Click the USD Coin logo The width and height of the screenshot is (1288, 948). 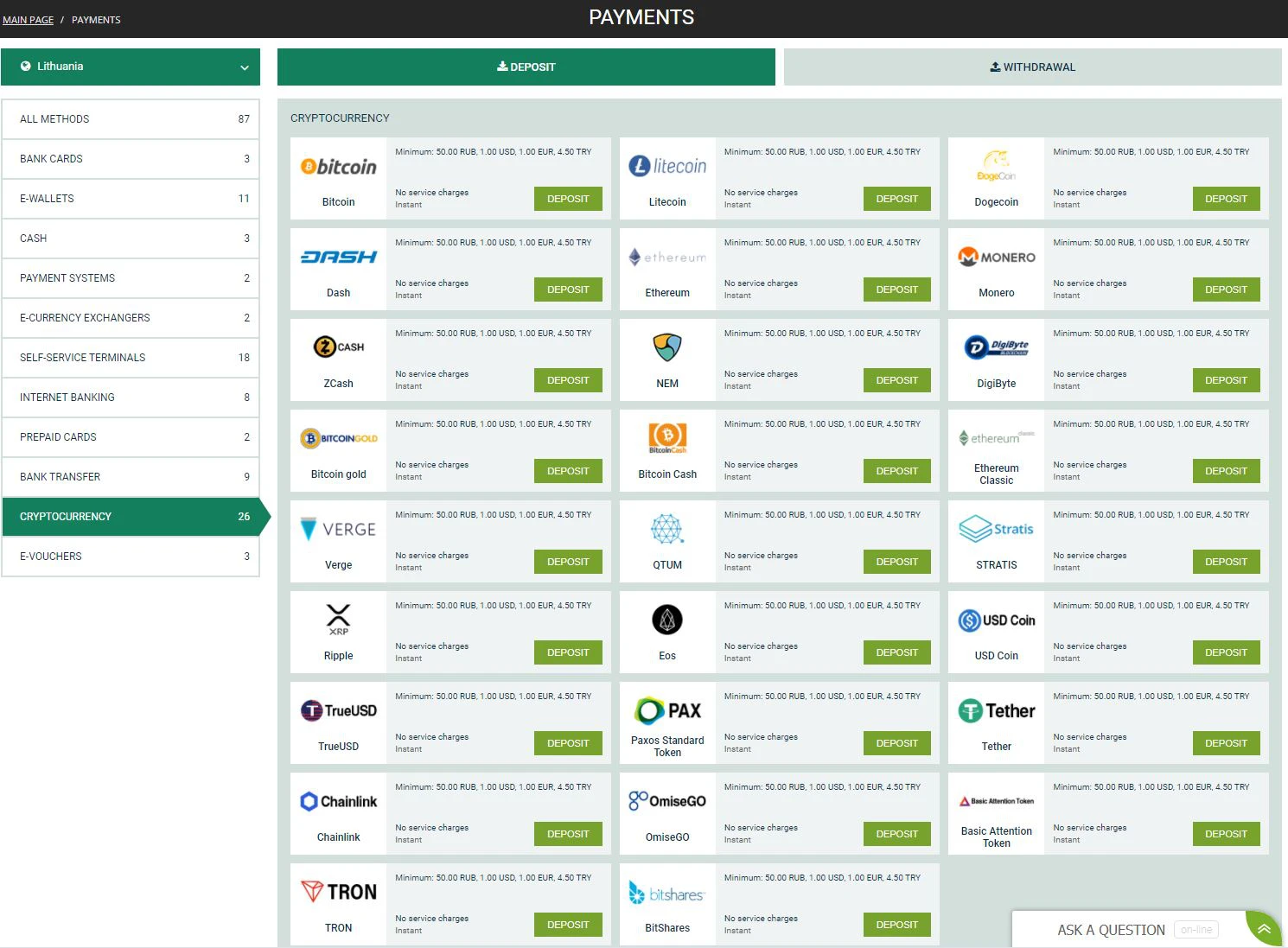point(997,620)
